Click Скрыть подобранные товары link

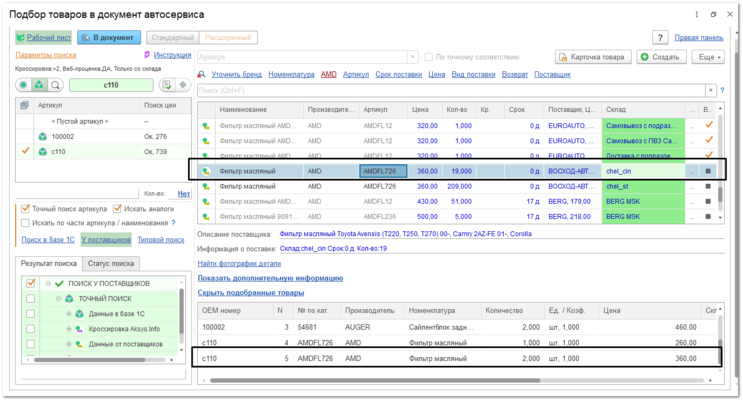click(x=251, y=293)
